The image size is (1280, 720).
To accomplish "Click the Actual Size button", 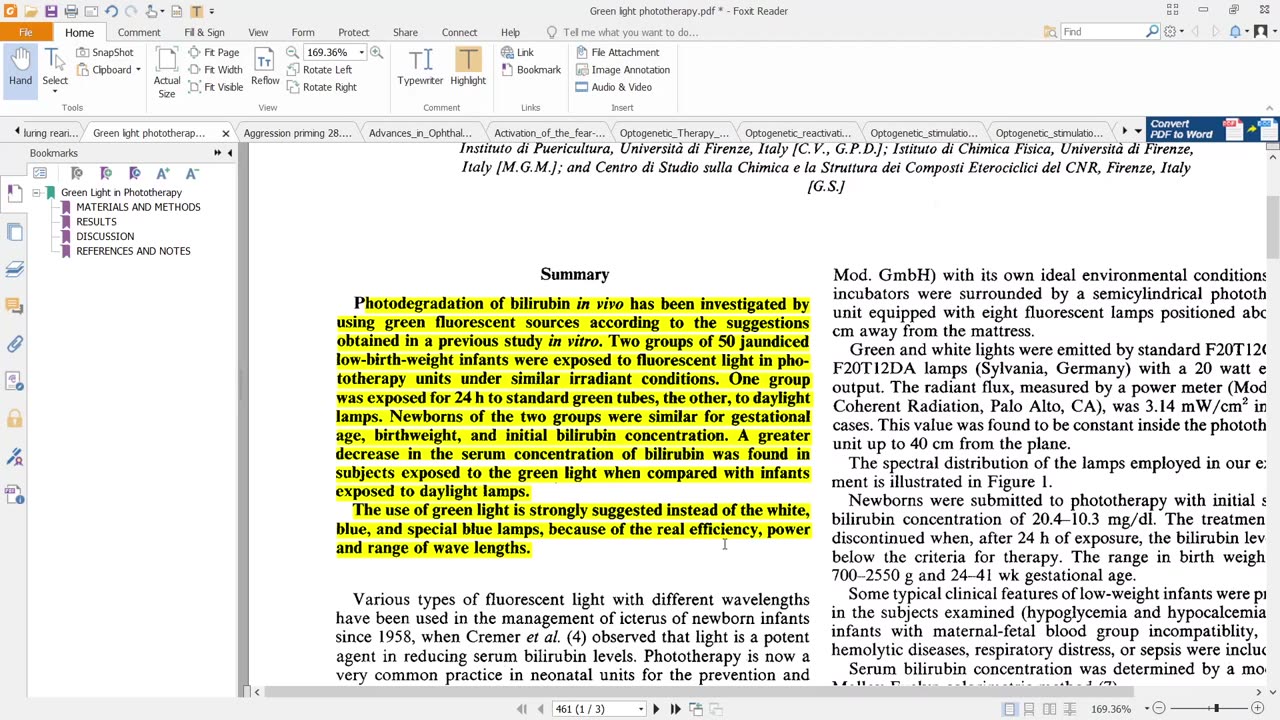I will point(167,72).
